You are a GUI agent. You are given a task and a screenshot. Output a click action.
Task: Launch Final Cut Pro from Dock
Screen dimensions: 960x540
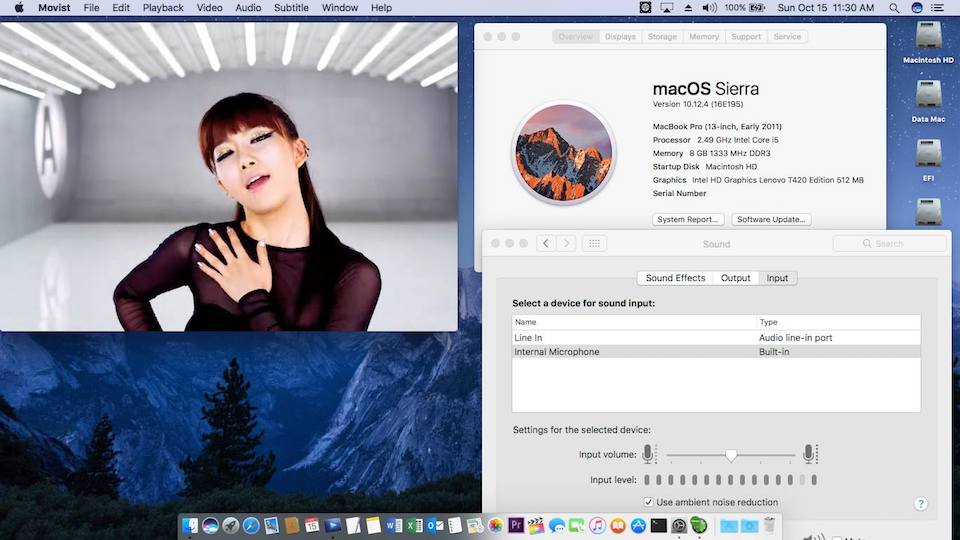coord(536,525)
